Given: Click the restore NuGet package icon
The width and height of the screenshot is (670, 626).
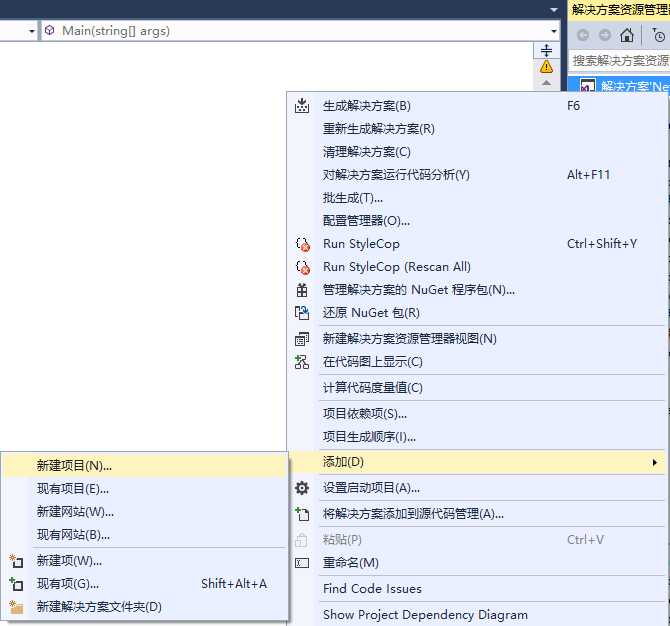Looking at the screenshot, I should [x=302, y=313].
